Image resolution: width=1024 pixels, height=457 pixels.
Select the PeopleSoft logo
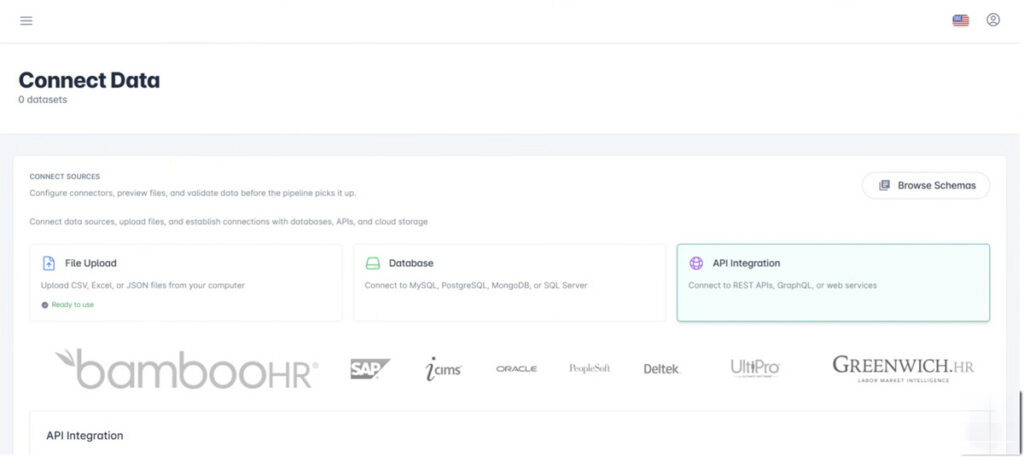pos(589,369)
